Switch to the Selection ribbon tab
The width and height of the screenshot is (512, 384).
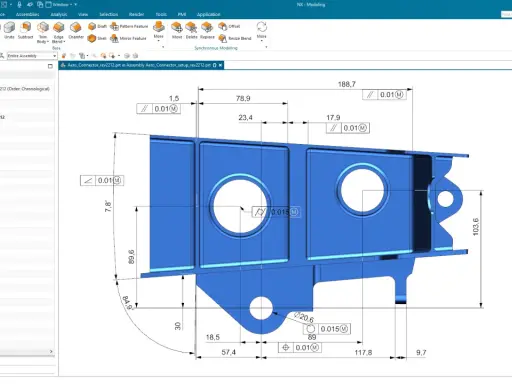(109, 14)
